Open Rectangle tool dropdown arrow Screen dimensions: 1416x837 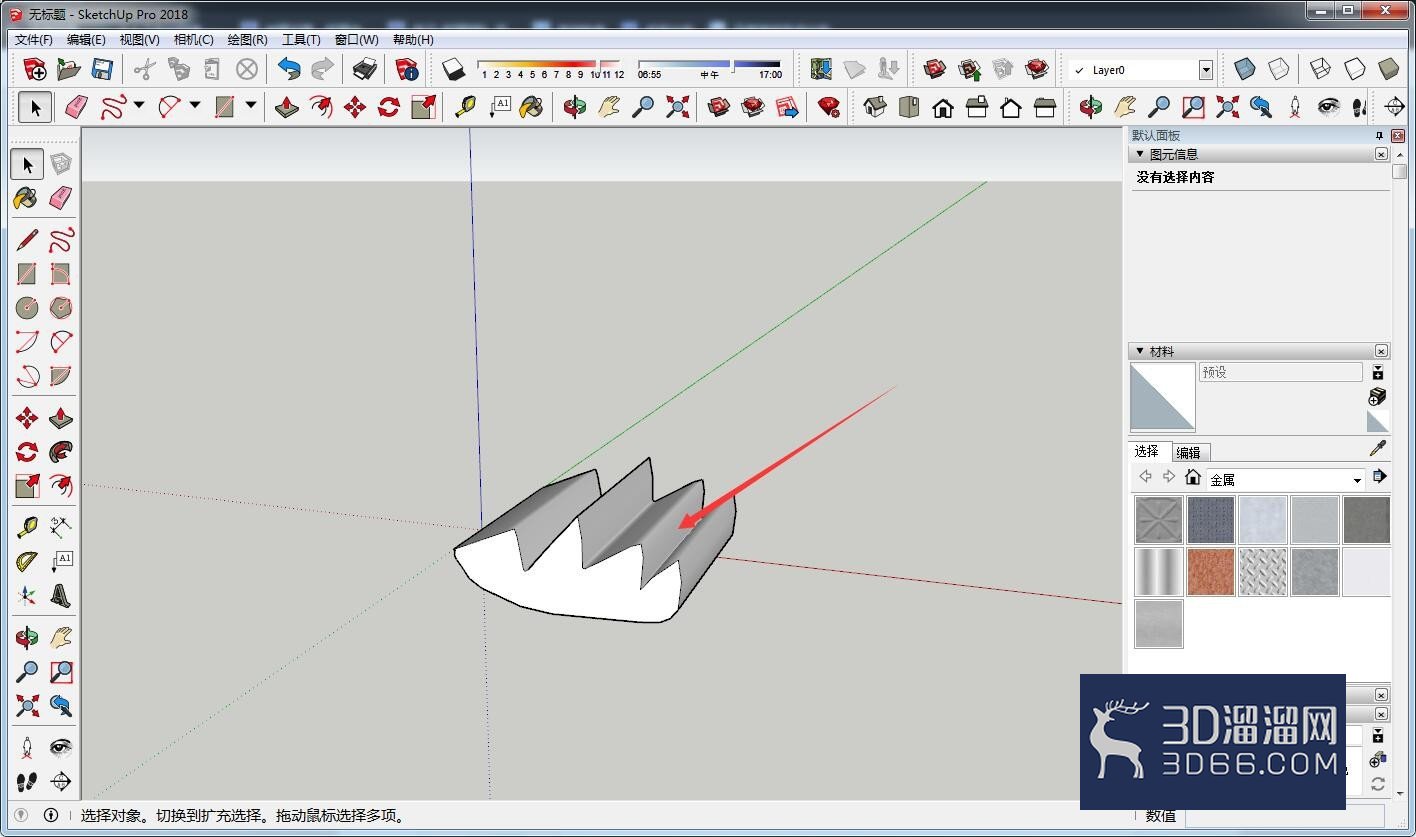click(x=251, y=106)
